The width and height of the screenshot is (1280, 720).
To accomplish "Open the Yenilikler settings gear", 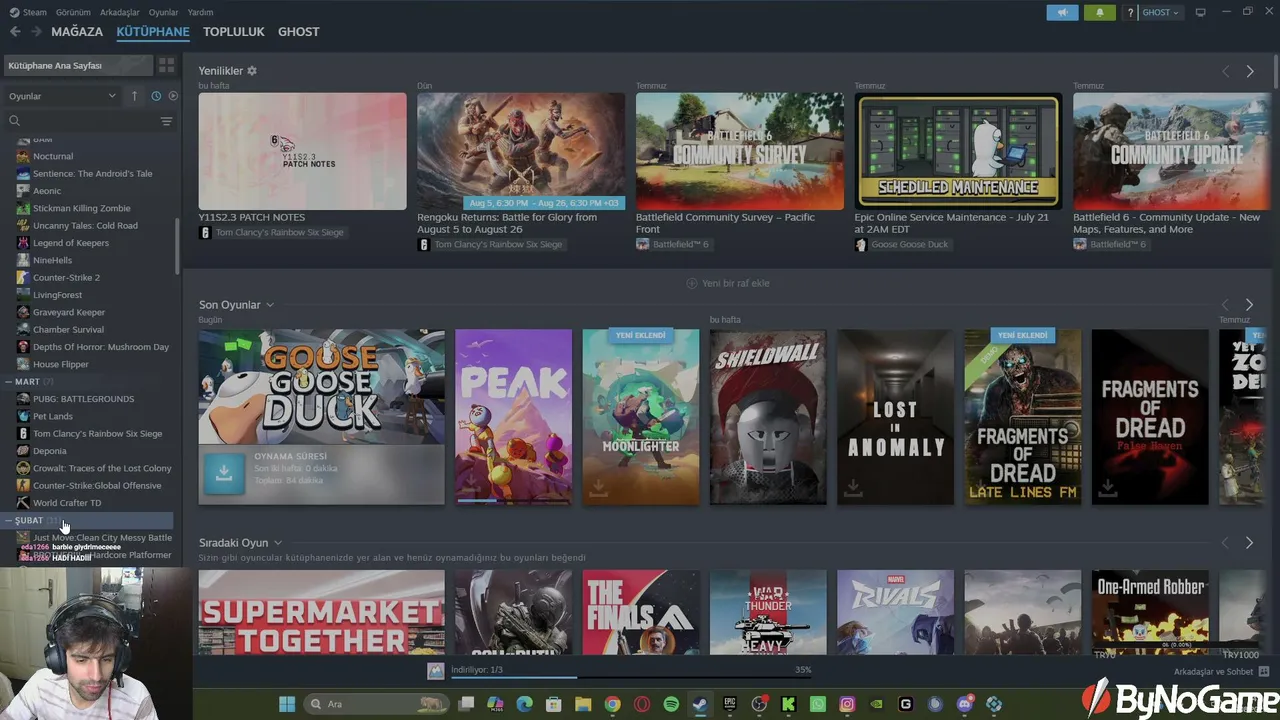I will [x=252, y=71].
